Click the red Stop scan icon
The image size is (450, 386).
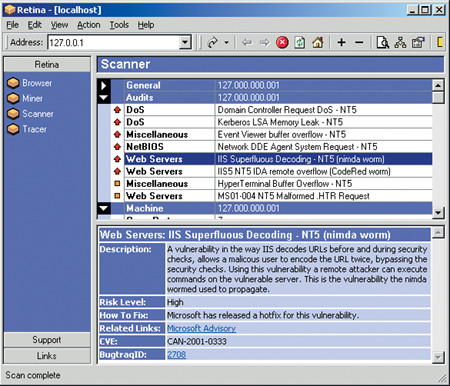[282, 43]
